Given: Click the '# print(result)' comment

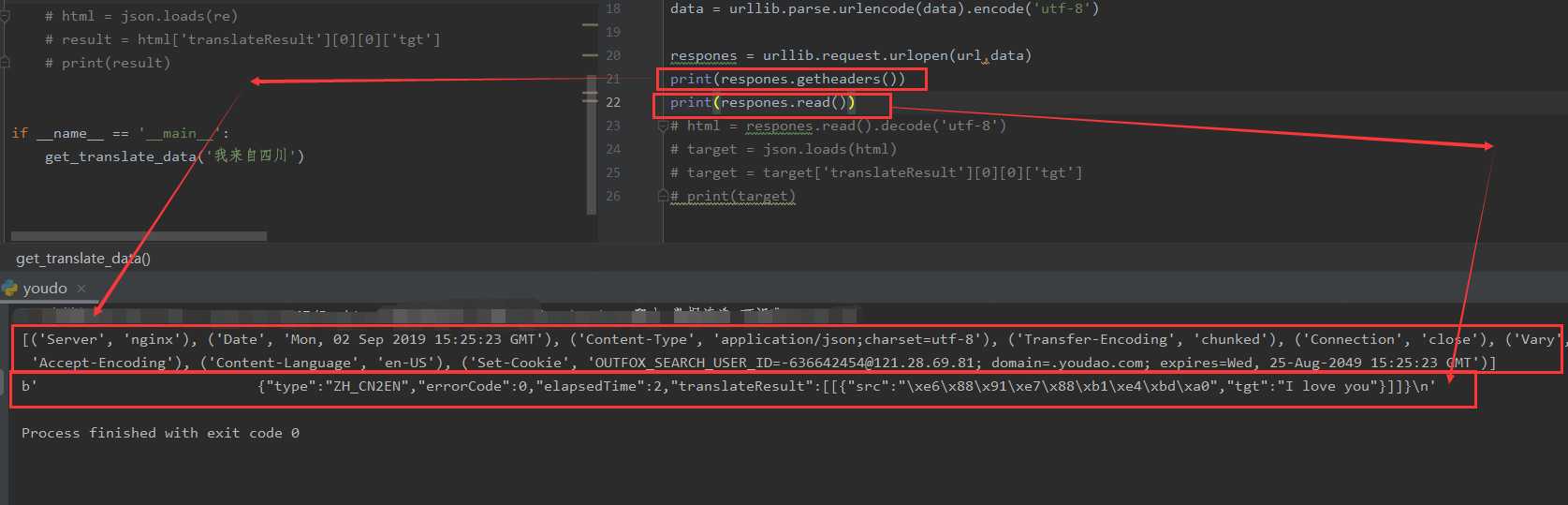Looking at the screenshot, I should tap(108, 64).
